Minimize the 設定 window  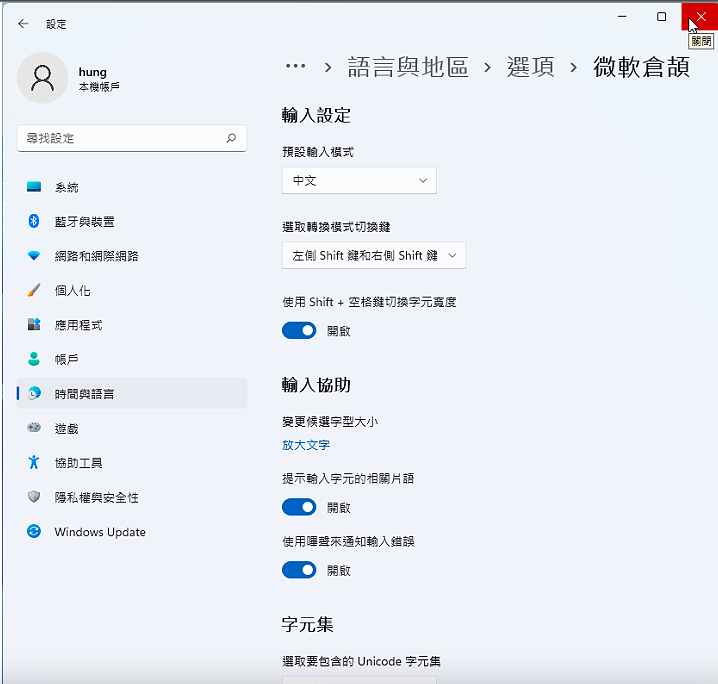[x=622, y=16]
